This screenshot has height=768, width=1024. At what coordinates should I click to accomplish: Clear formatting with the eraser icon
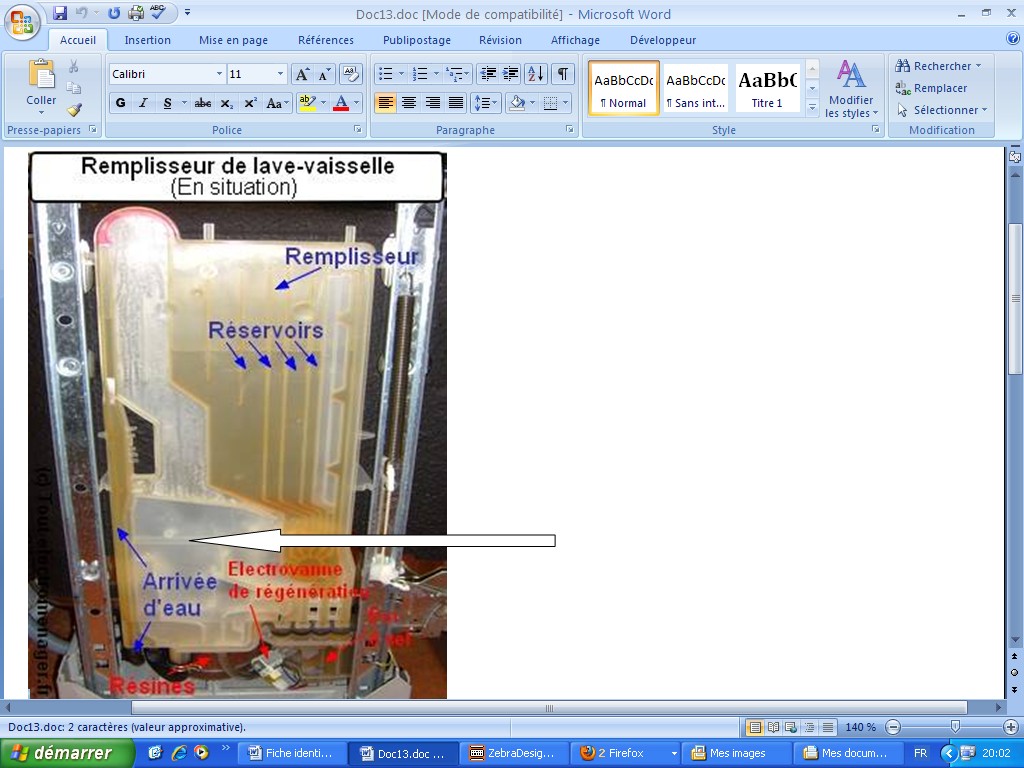pyautogui.click(x=351, y=74)
